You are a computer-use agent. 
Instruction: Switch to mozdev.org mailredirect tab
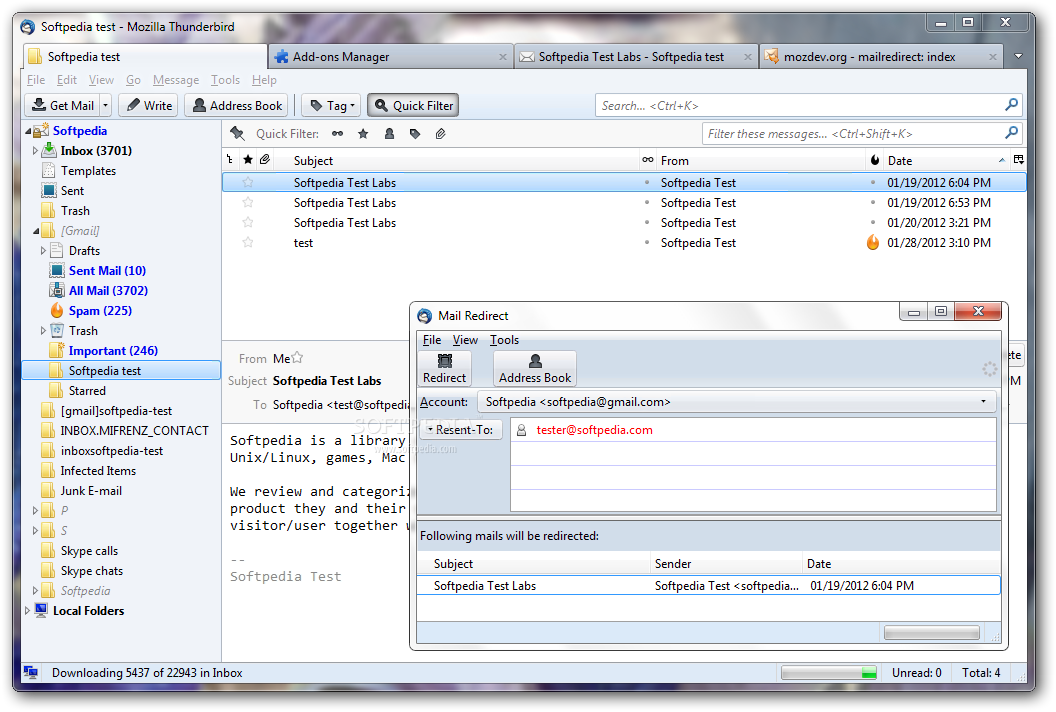click(x=881, y=57)
